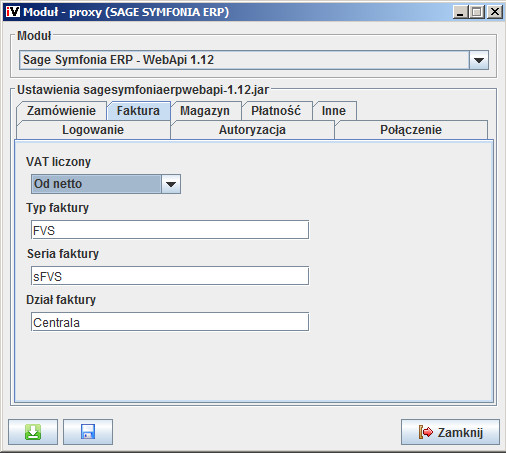The image size is (506, 453).
Task: Click the red exit icon beside Zamknij
Action: 426,432
